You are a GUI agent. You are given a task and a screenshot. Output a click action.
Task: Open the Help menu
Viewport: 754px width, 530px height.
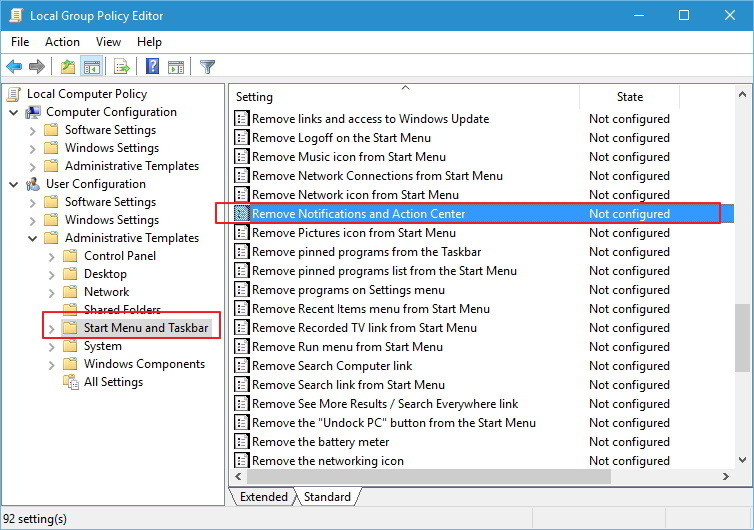tap(149, 42)
